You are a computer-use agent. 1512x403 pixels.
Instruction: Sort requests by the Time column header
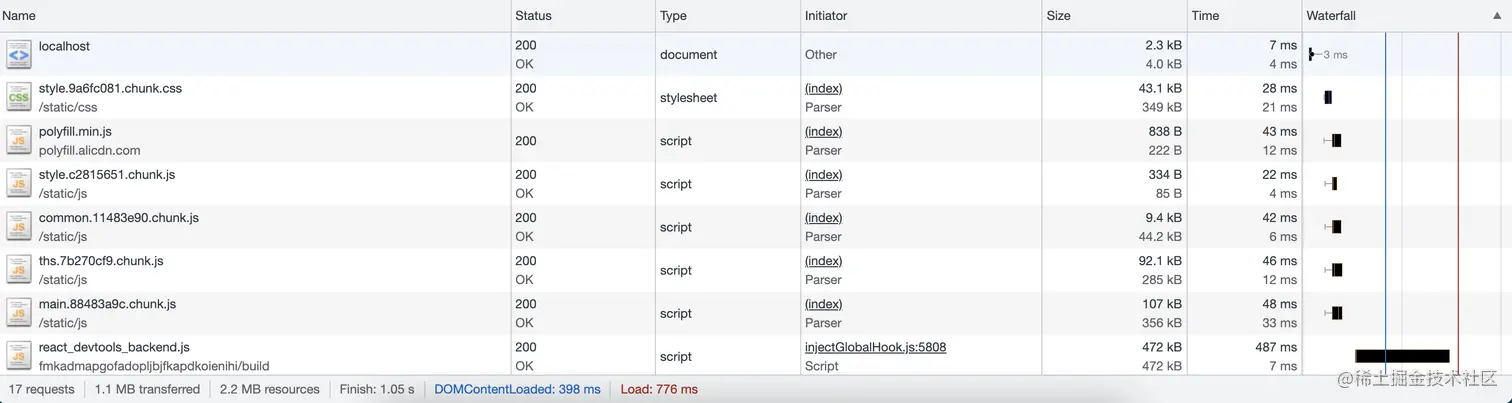[1205, 16]
